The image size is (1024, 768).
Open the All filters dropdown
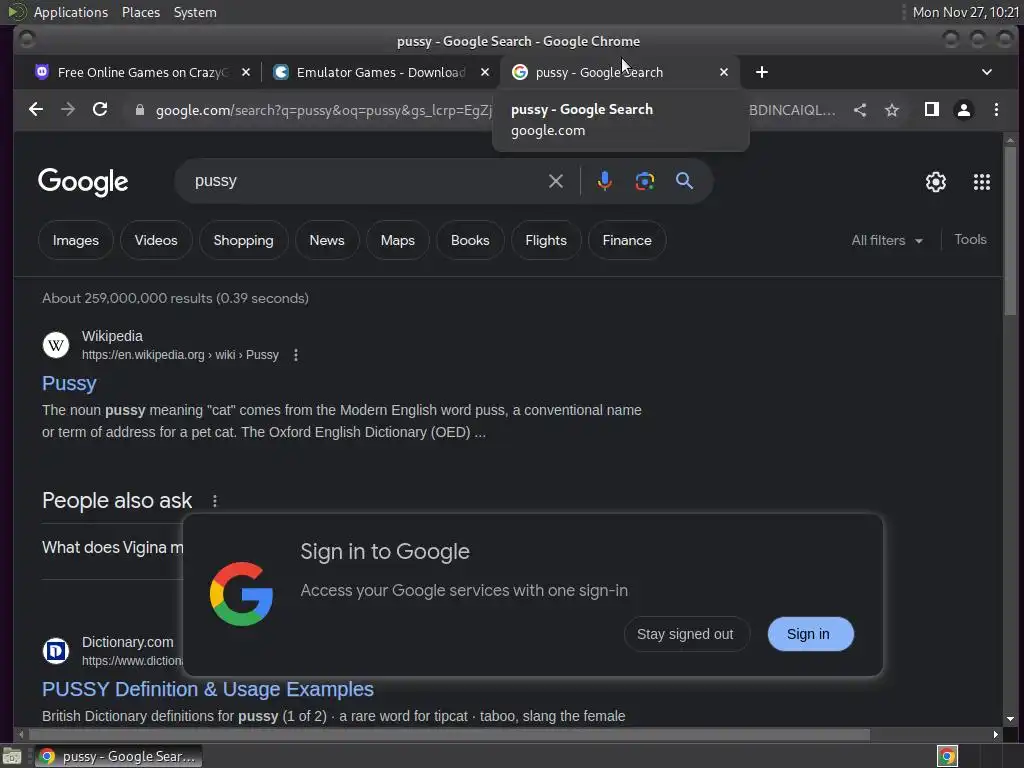(887, 240)
